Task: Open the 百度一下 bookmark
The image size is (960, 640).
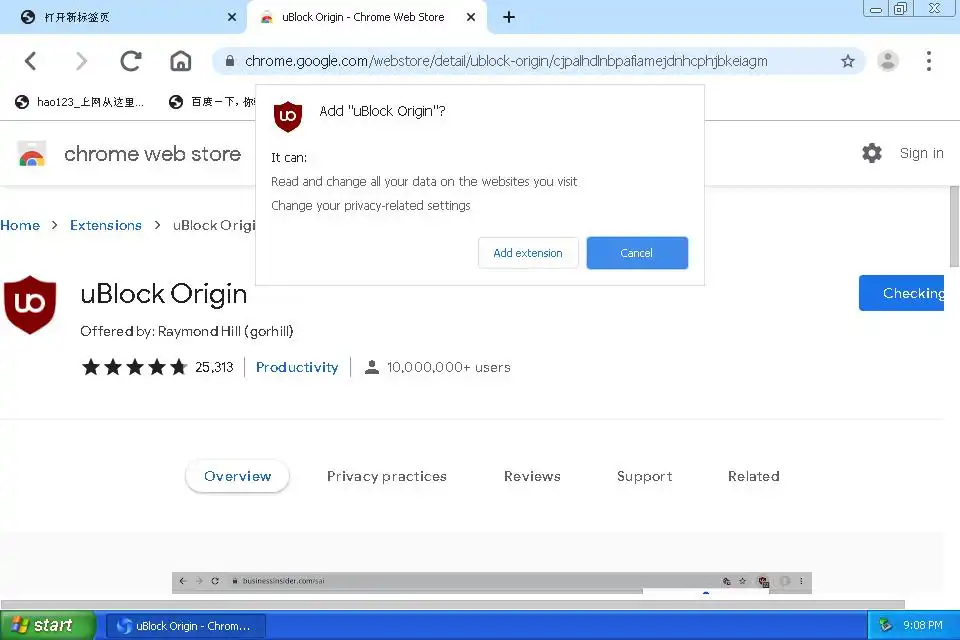Action: click(212, 102)
